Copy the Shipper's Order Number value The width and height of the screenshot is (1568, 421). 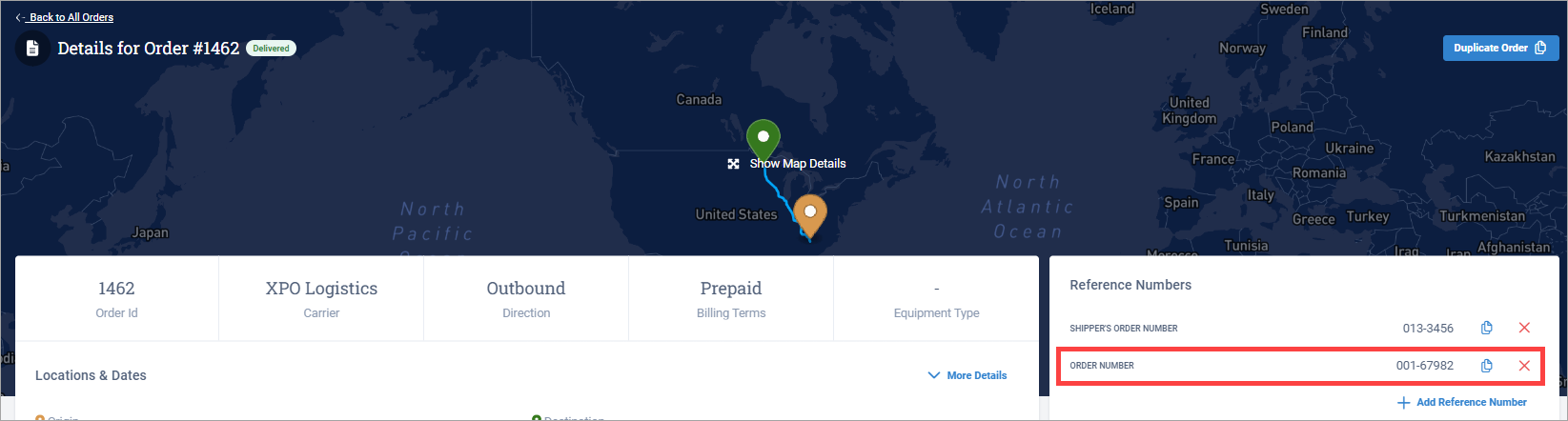point(1486,328)
